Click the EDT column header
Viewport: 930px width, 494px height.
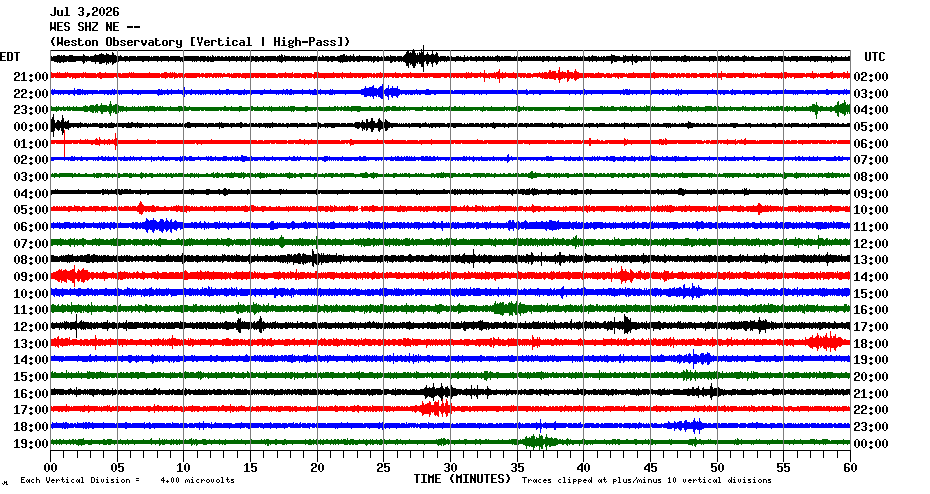(x=10, y=57)
